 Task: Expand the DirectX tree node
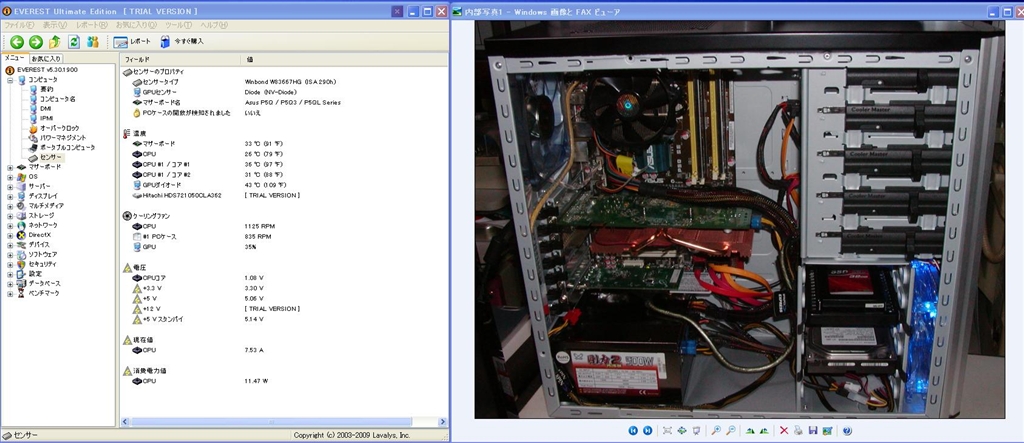pos(10,235)
